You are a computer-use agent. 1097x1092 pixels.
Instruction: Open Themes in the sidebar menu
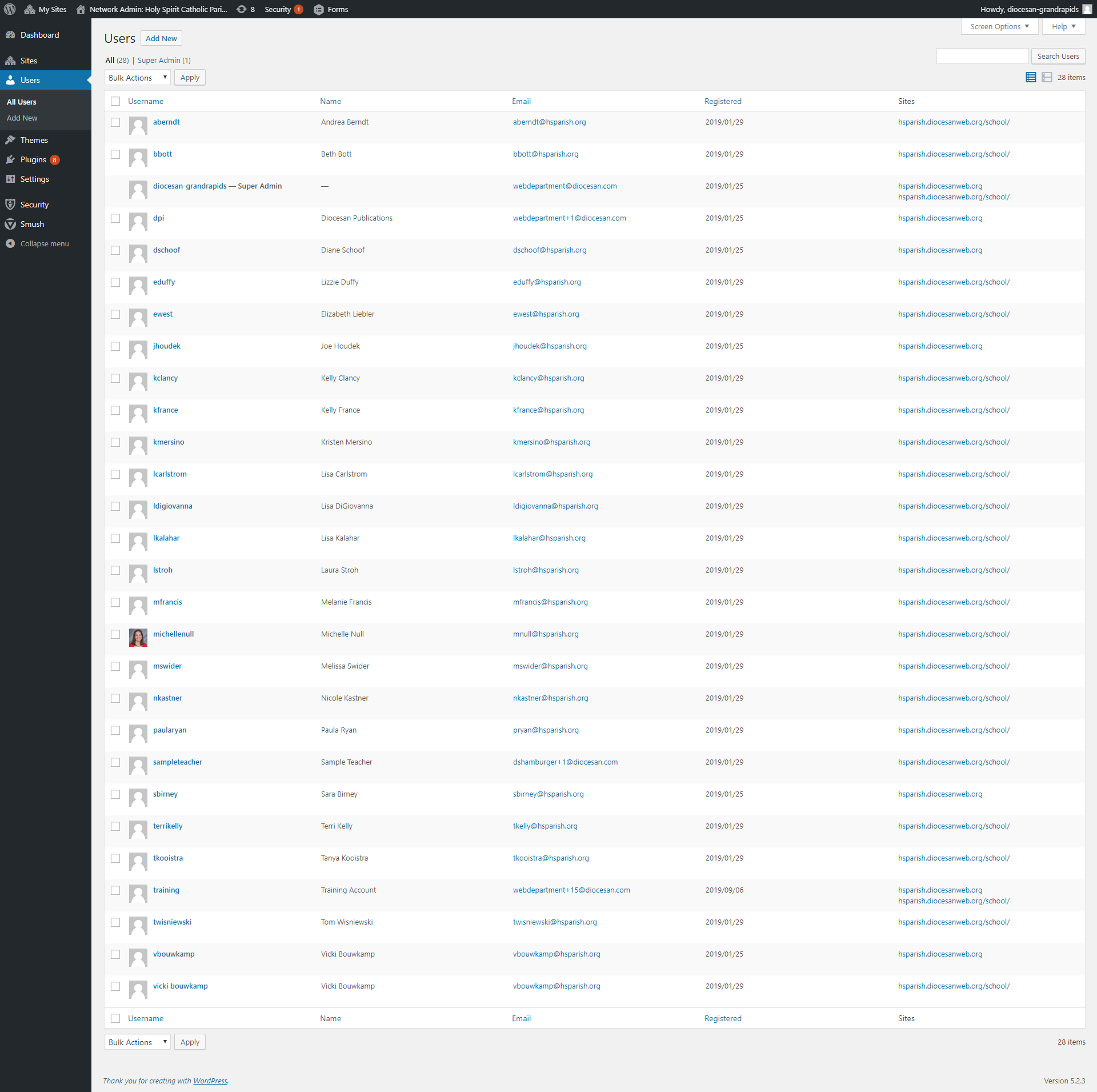coord(34,140)
